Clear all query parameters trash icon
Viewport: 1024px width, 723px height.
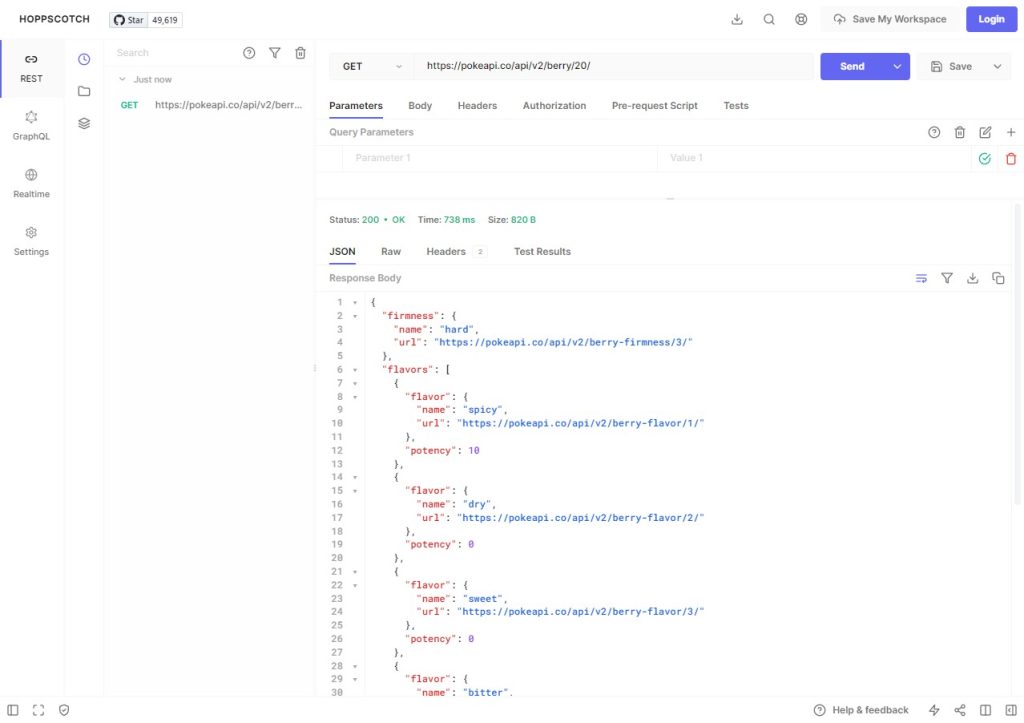[960, 133]
